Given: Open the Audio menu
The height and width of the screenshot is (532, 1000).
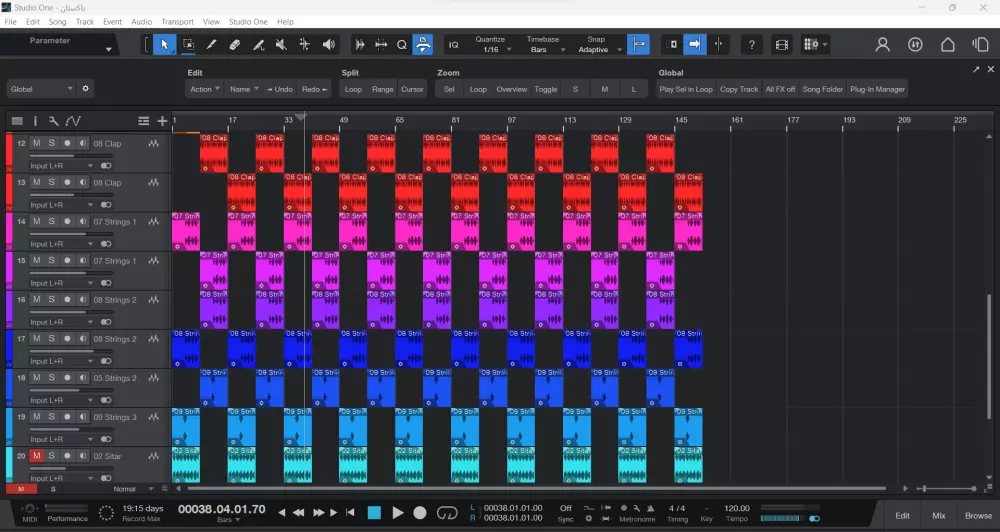Looking at the screenshot, I should coord(141,21).
